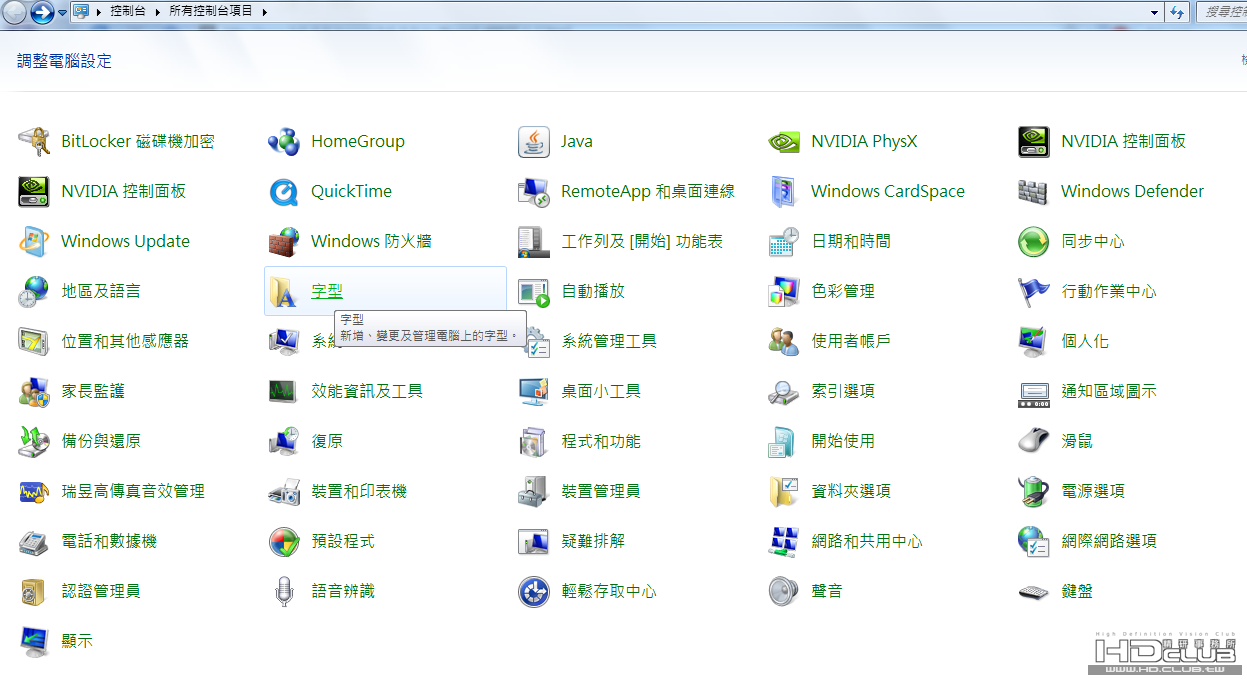Open the 網際網路選項 link

tap(1109, 542)
